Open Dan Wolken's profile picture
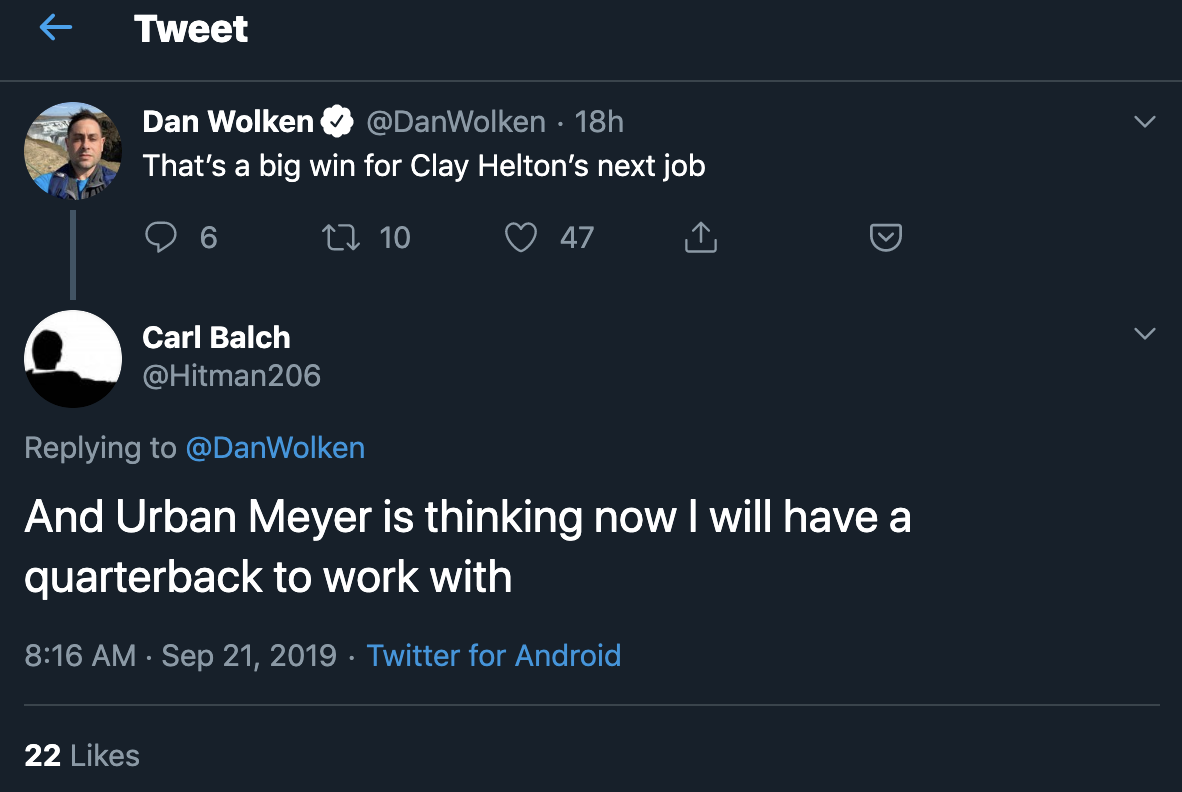1182x792 pixels. (x=73, y=151)
